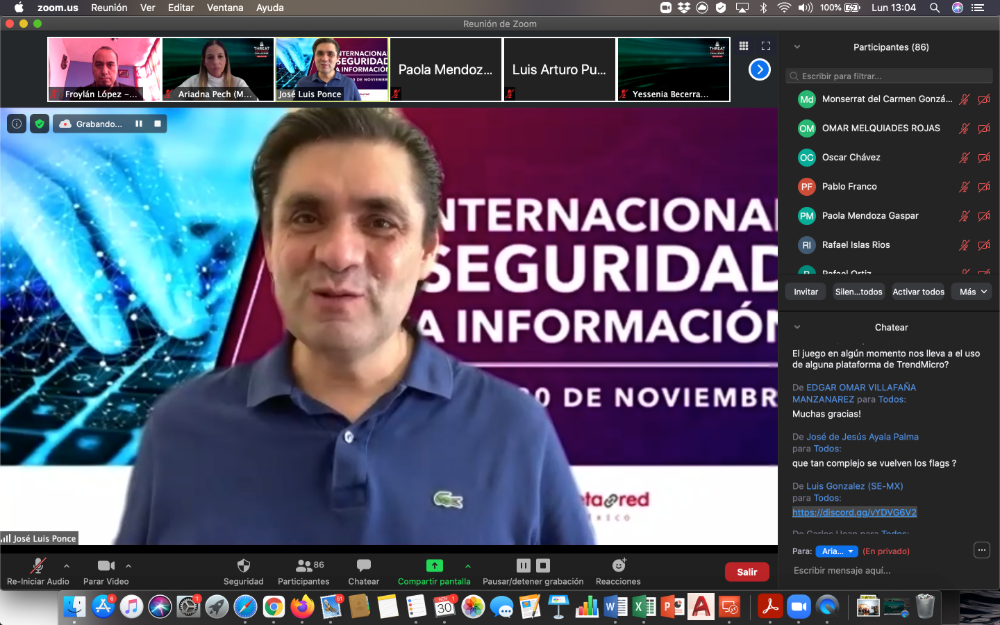Open the Chatear chat bubble icon
Image resolution: width=1000 pixels, height=625 pixels.
pos(363,566)
